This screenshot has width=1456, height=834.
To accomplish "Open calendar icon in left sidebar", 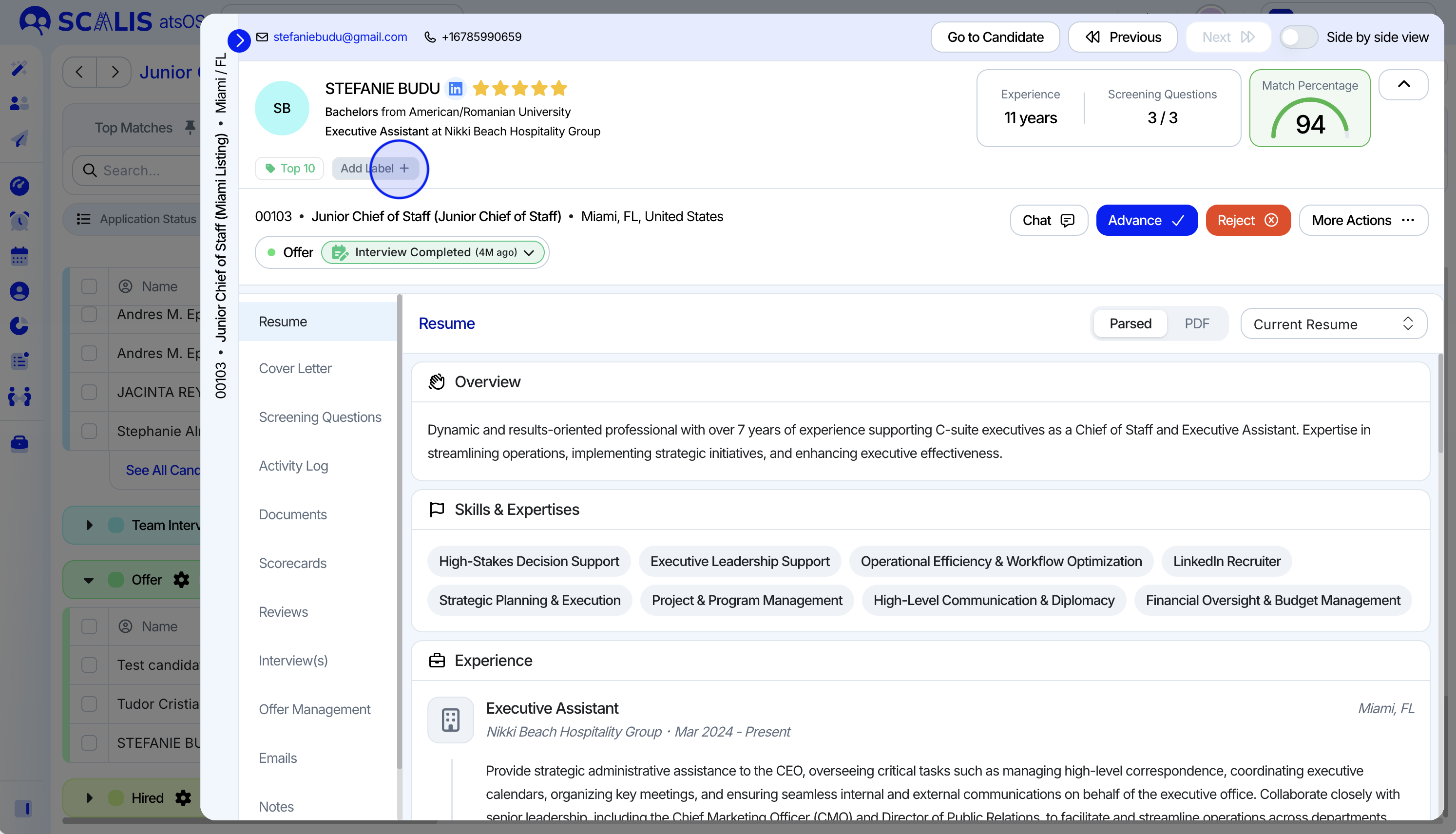I will (x=19, y=256).
